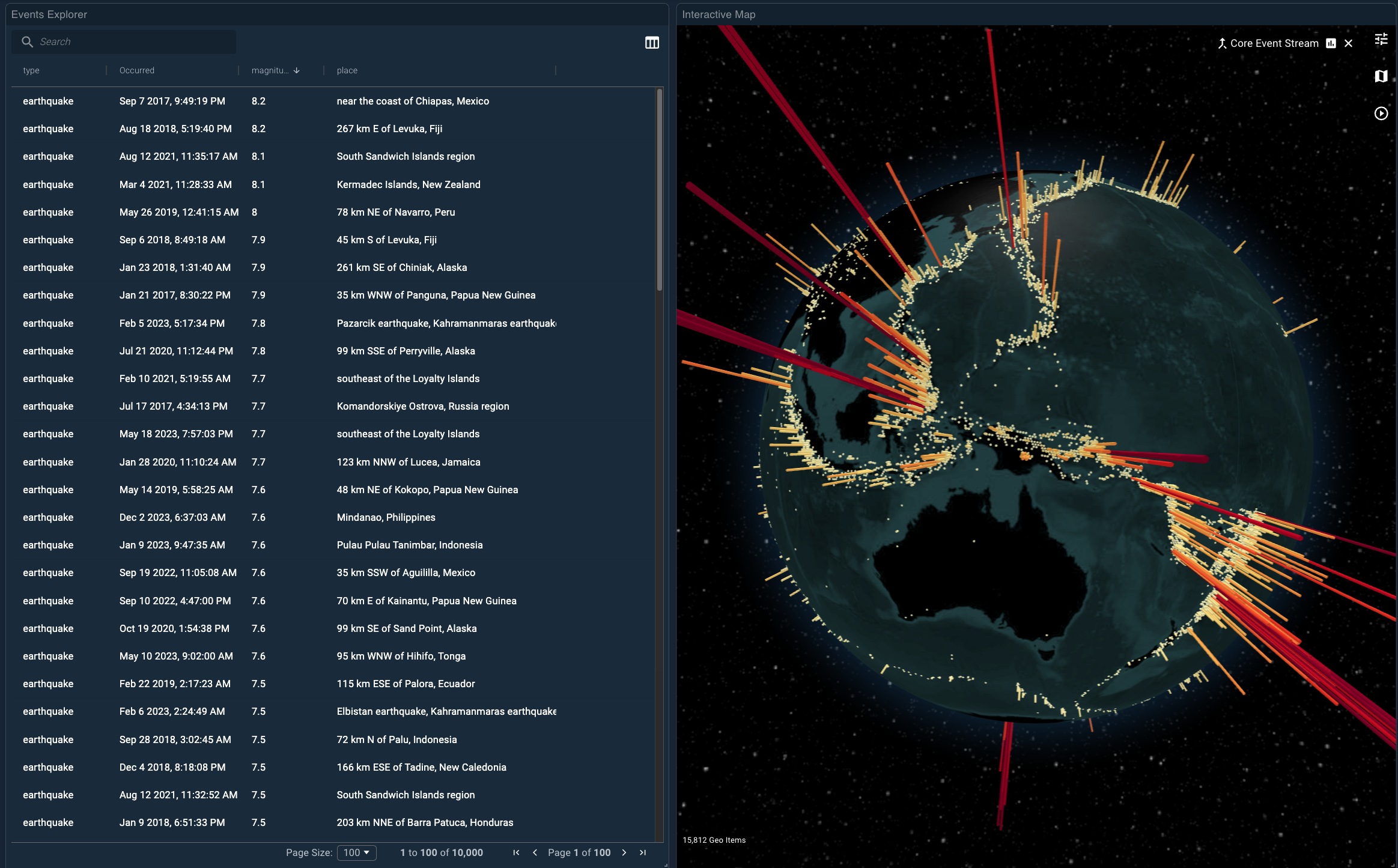
Task: Go to the last page of results
Action: coord(643,852)
